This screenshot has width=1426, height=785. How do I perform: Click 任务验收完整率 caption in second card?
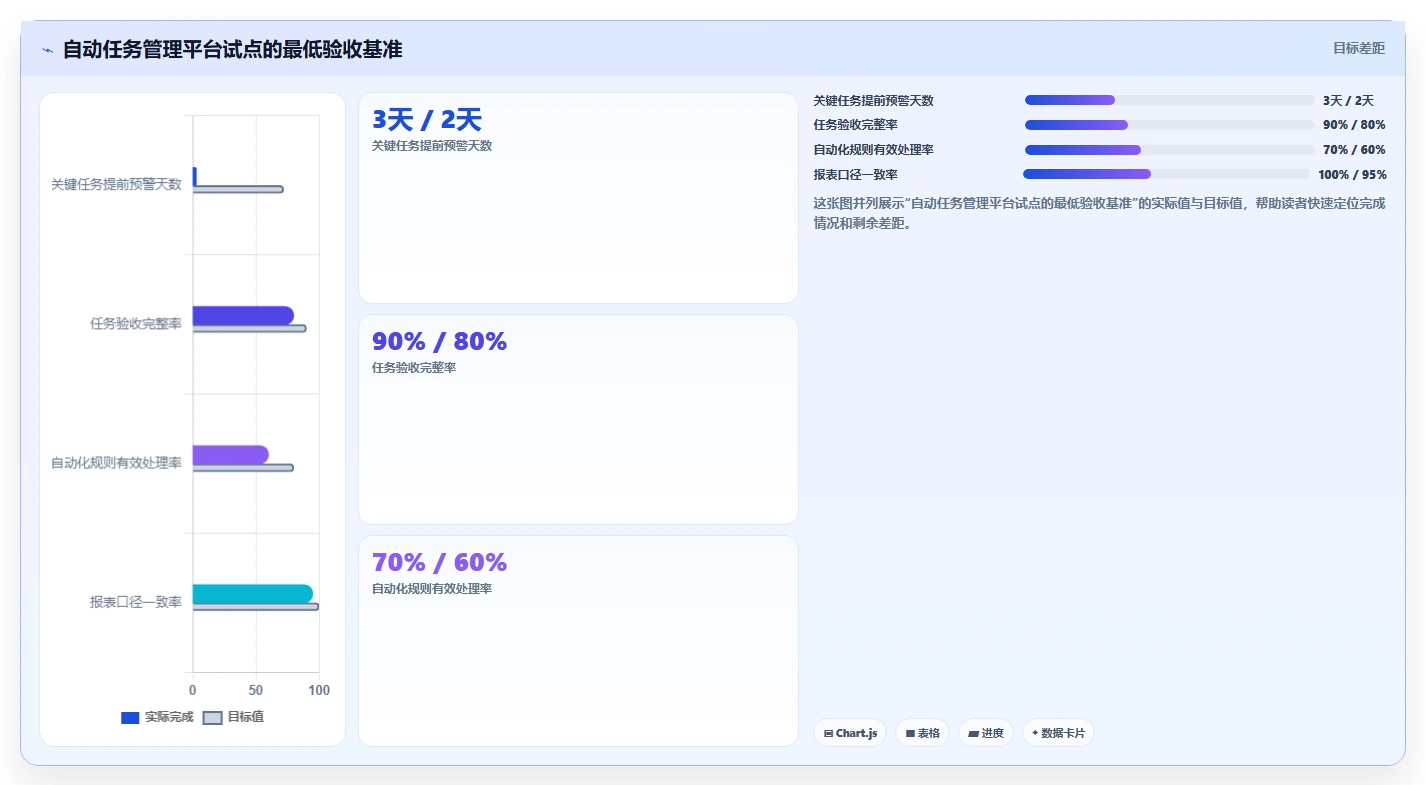click(x=414, y=368)
